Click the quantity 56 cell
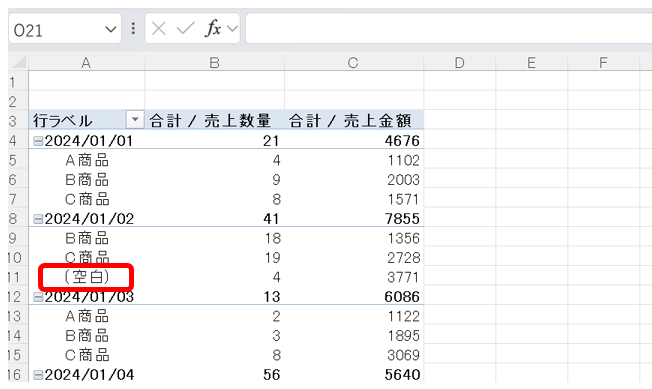This screenshot has height=389, width=652. [x=215, y=374]
